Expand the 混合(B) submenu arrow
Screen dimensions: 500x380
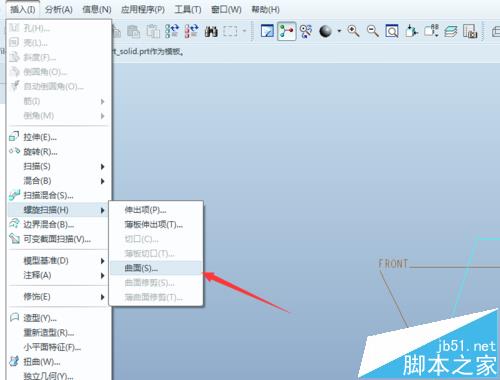(x=103, y=181)
